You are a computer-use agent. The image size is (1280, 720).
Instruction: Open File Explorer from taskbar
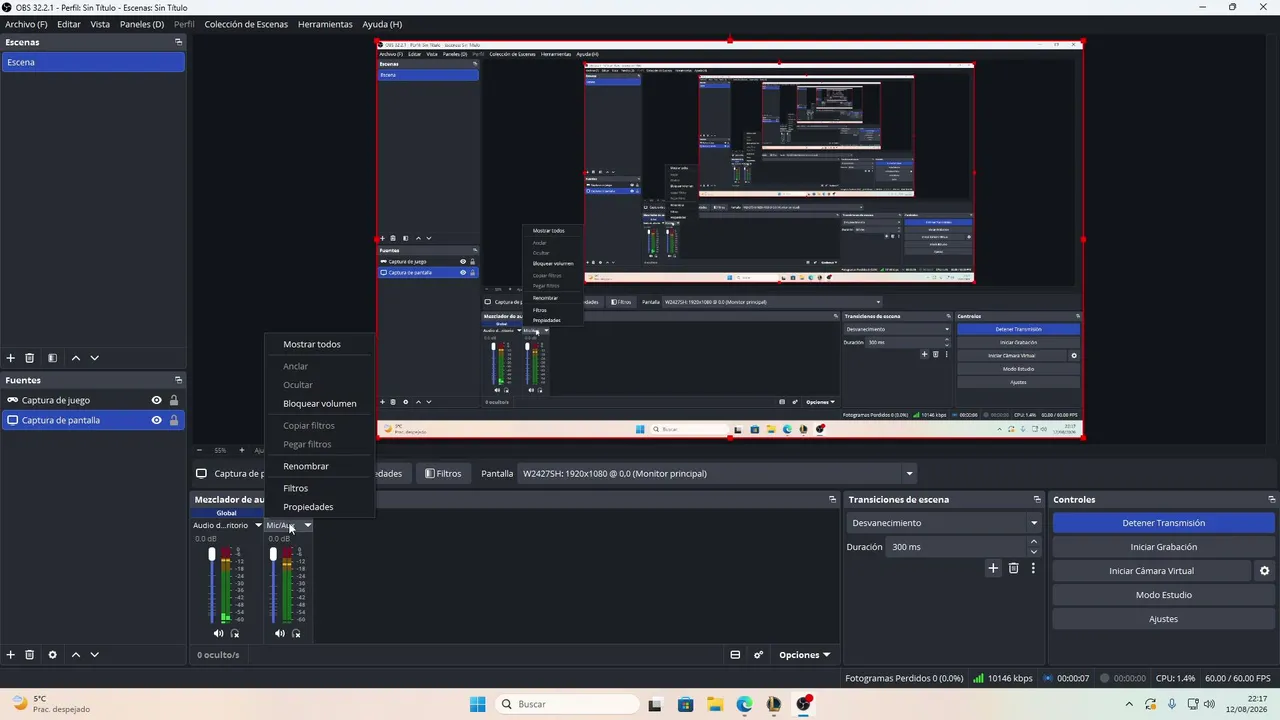pyautogui.click(x=714, y=704)
